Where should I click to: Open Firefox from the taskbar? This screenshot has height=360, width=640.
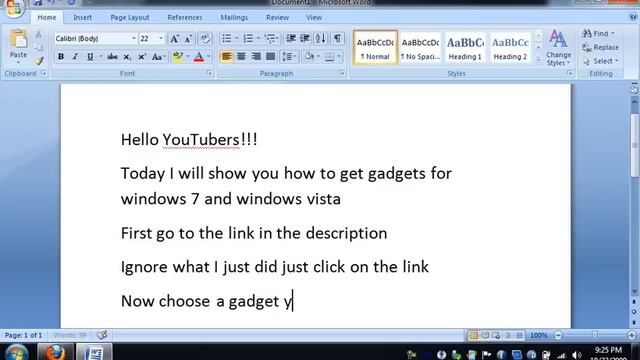[55, 352]
